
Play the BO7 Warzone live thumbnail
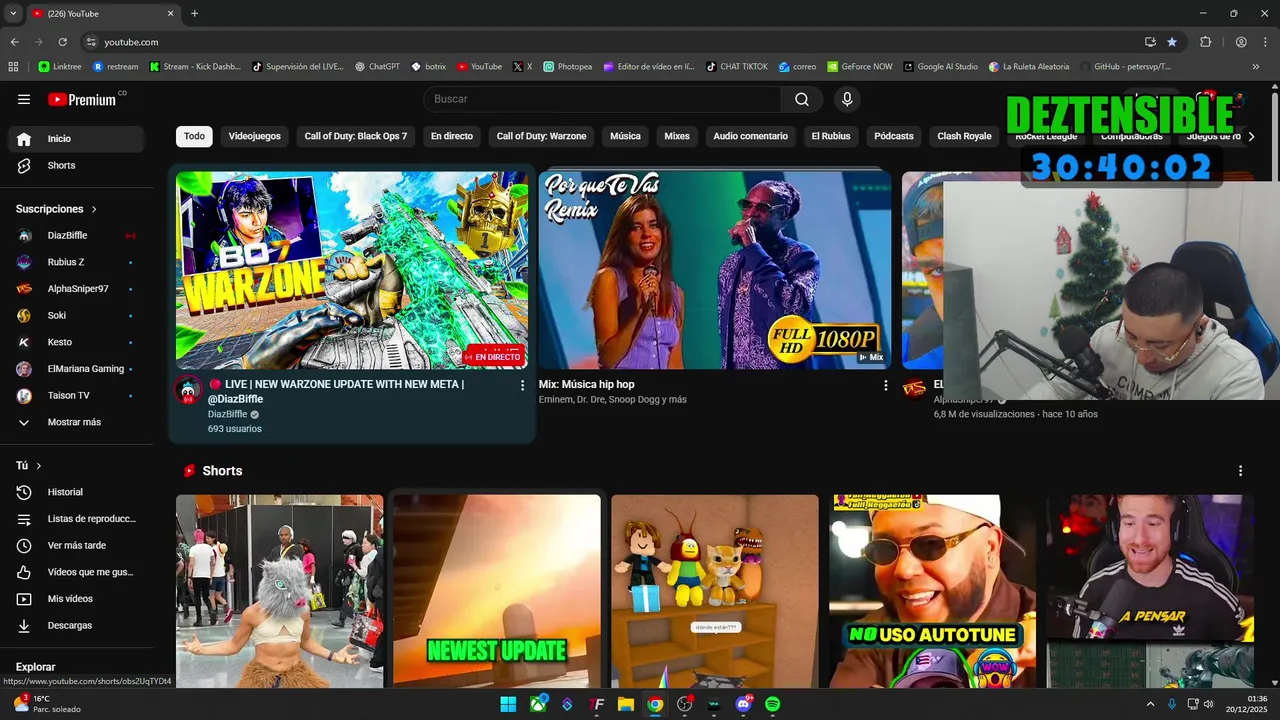click(x=352, y=270)
